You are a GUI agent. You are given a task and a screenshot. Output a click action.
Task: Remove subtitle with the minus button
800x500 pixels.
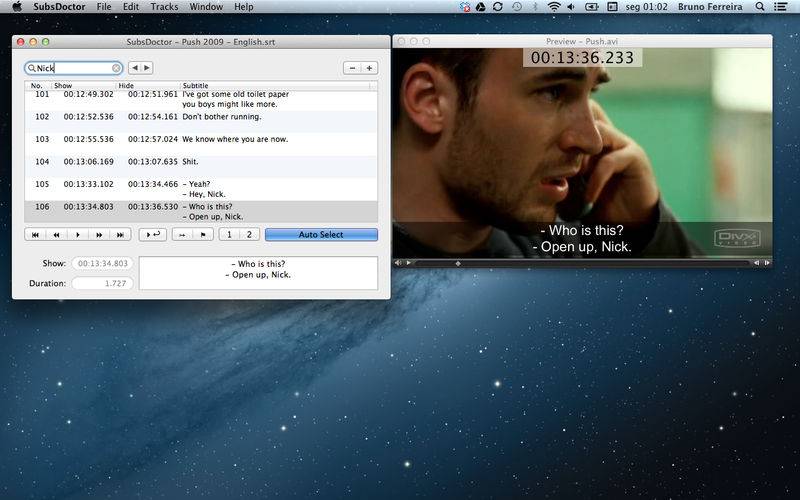tap(352, 68)
